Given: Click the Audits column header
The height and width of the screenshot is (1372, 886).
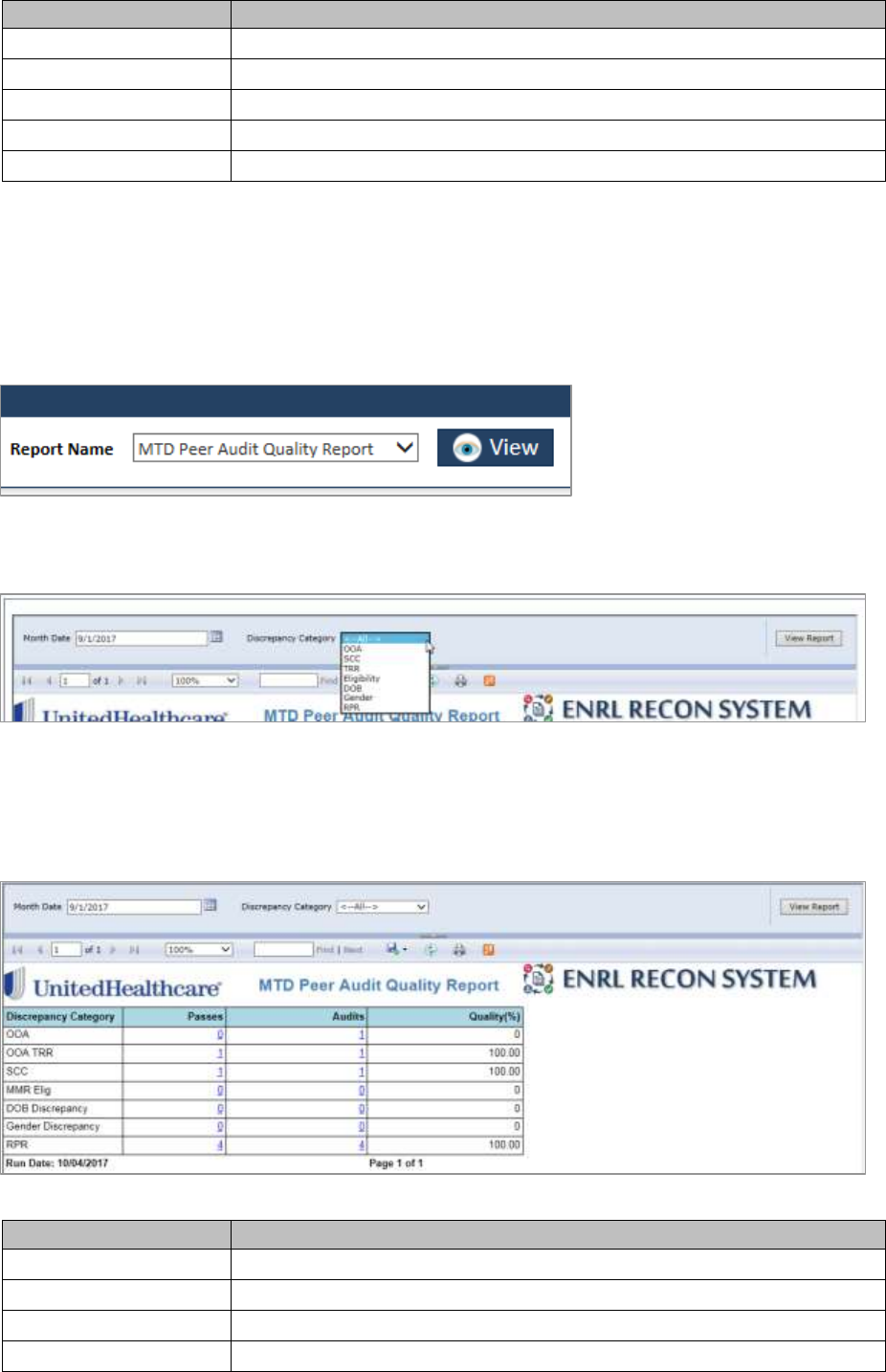Looking at the screenshot, I should [297, 1016].
